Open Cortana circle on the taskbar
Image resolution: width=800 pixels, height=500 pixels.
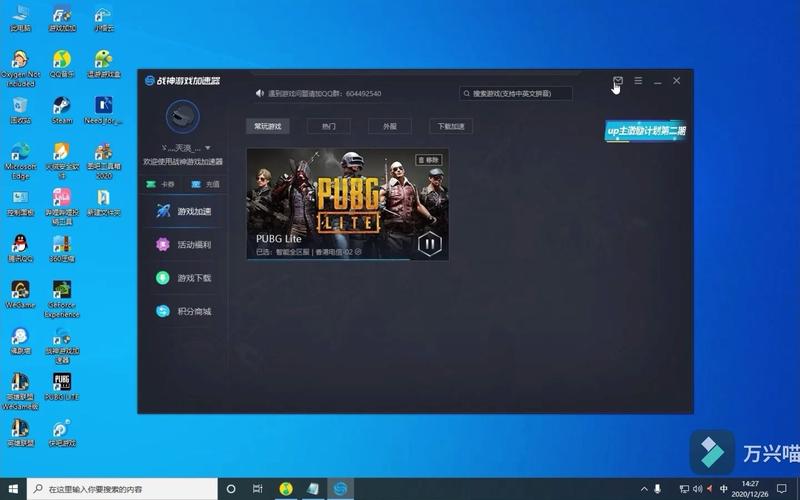231,489
